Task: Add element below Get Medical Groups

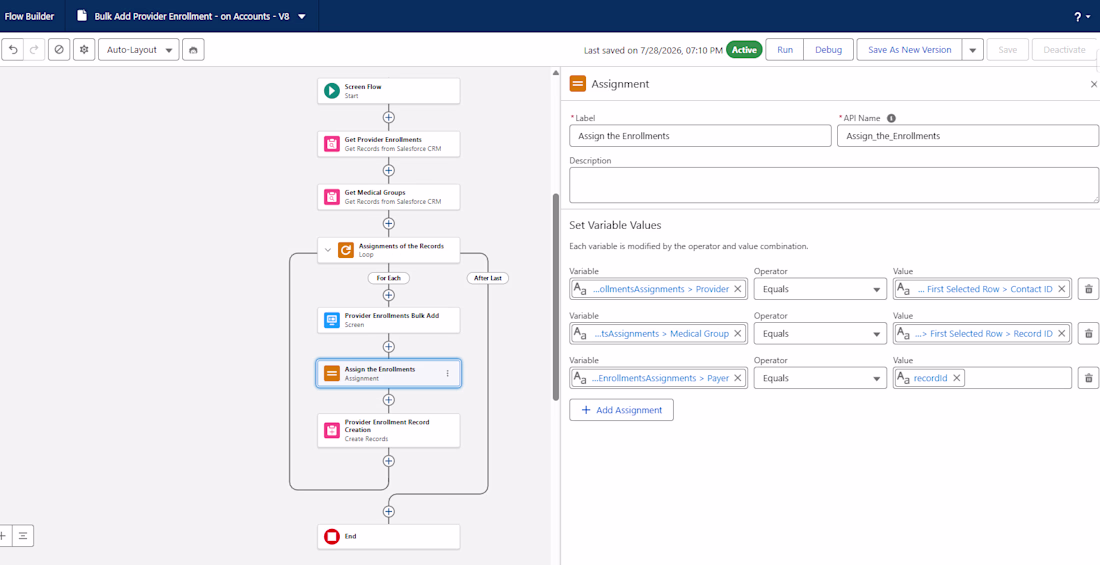Action: click(x=389, y=223)
